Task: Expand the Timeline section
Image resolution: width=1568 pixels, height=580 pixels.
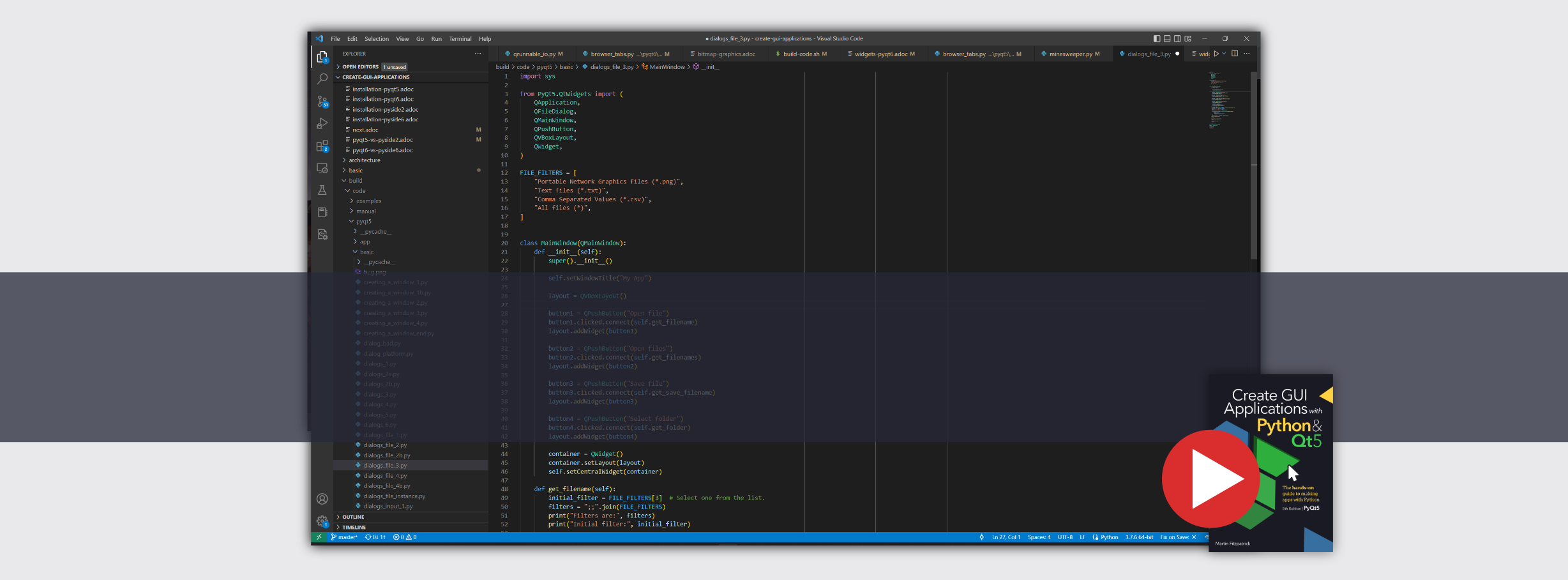Action: (354, 528)
